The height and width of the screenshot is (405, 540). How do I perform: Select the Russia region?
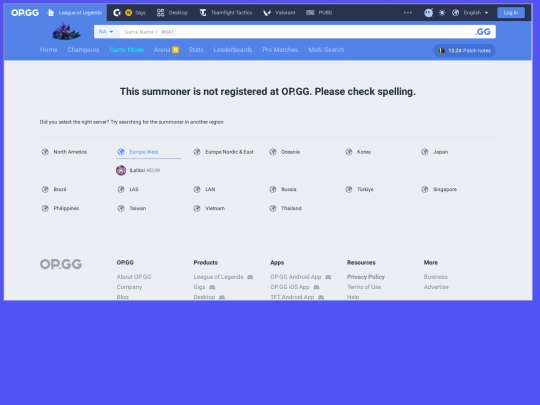[283, 189]
